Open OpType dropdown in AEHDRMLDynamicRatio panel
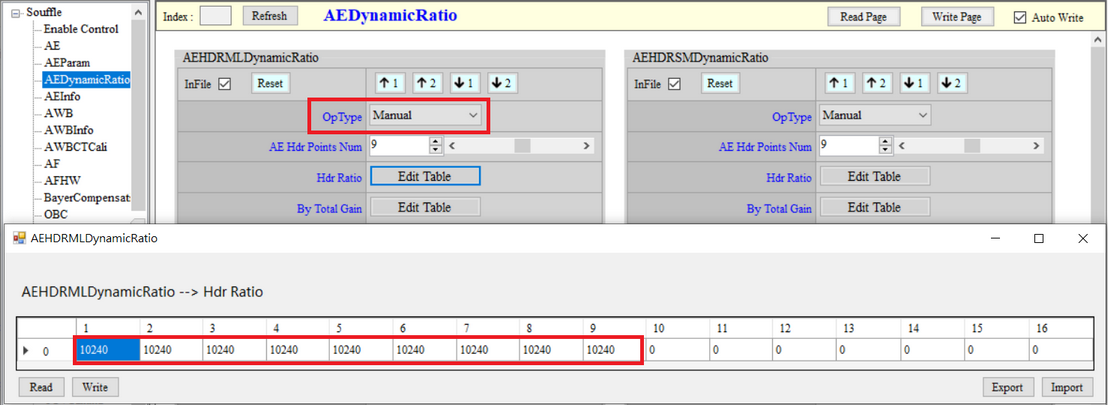1108x405 pixels. point(425,116)
